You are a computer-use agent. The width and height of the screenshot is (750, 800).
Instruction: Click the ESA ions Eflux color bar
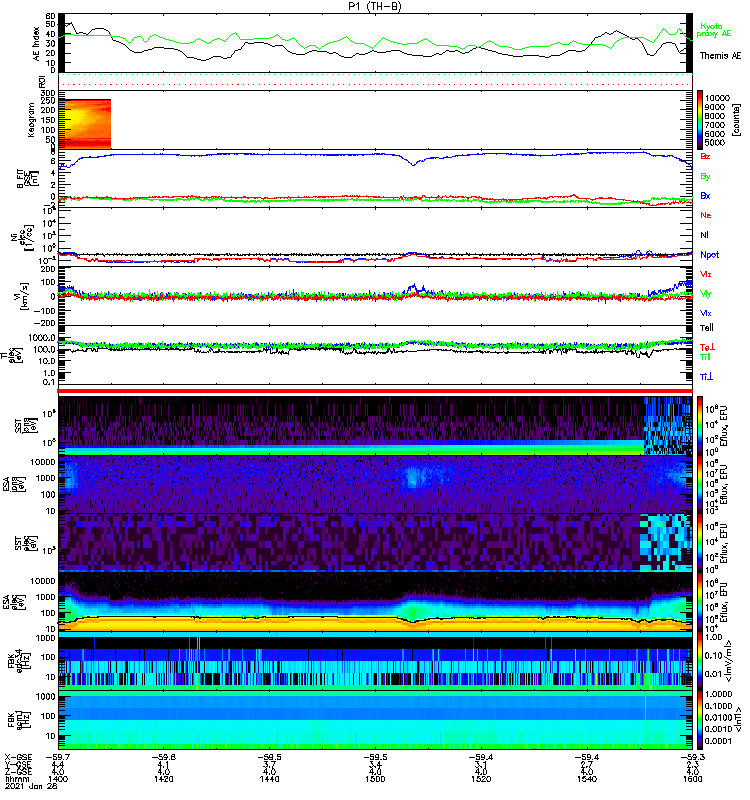coord(700,484)
